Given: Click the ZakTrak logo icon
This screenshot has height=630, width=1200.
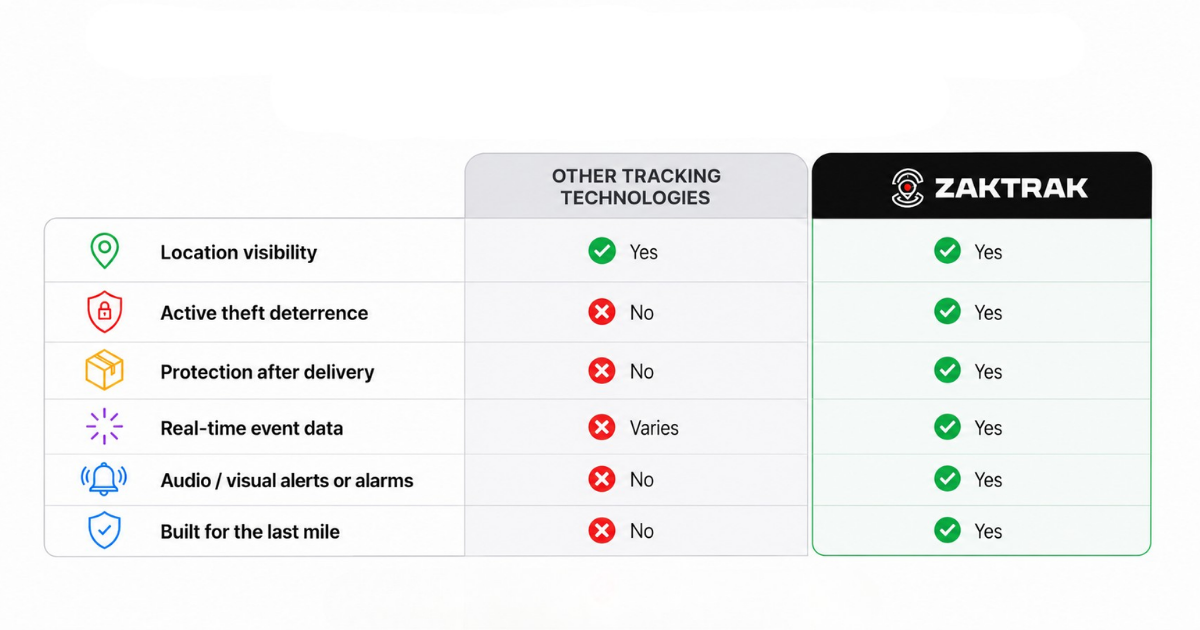Looking at the screenshot, I should pos(907,187).
